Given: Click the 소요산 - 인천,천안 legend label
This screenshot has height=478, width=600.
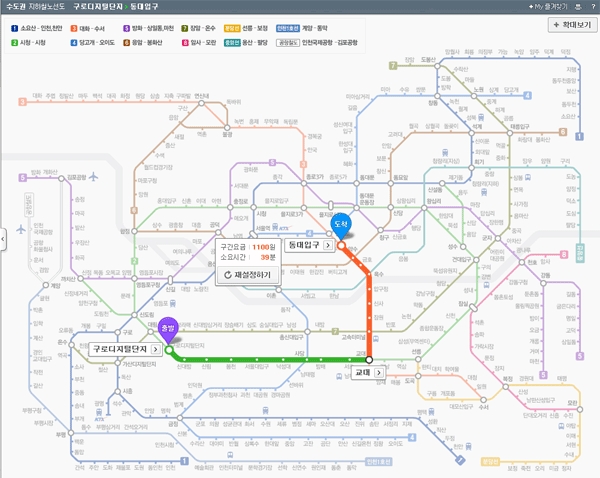Looking at the screenshot, I should point(41,28).
